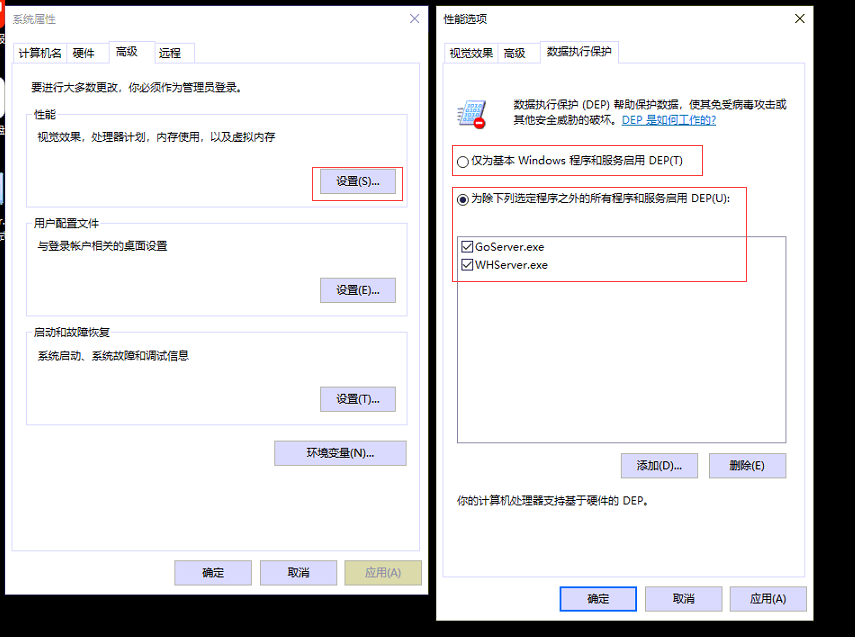Screen dimensions: 855x637
Task: Select 为除下列选定程序之外的所有程序启用 DEP
Action: [593, 199]
